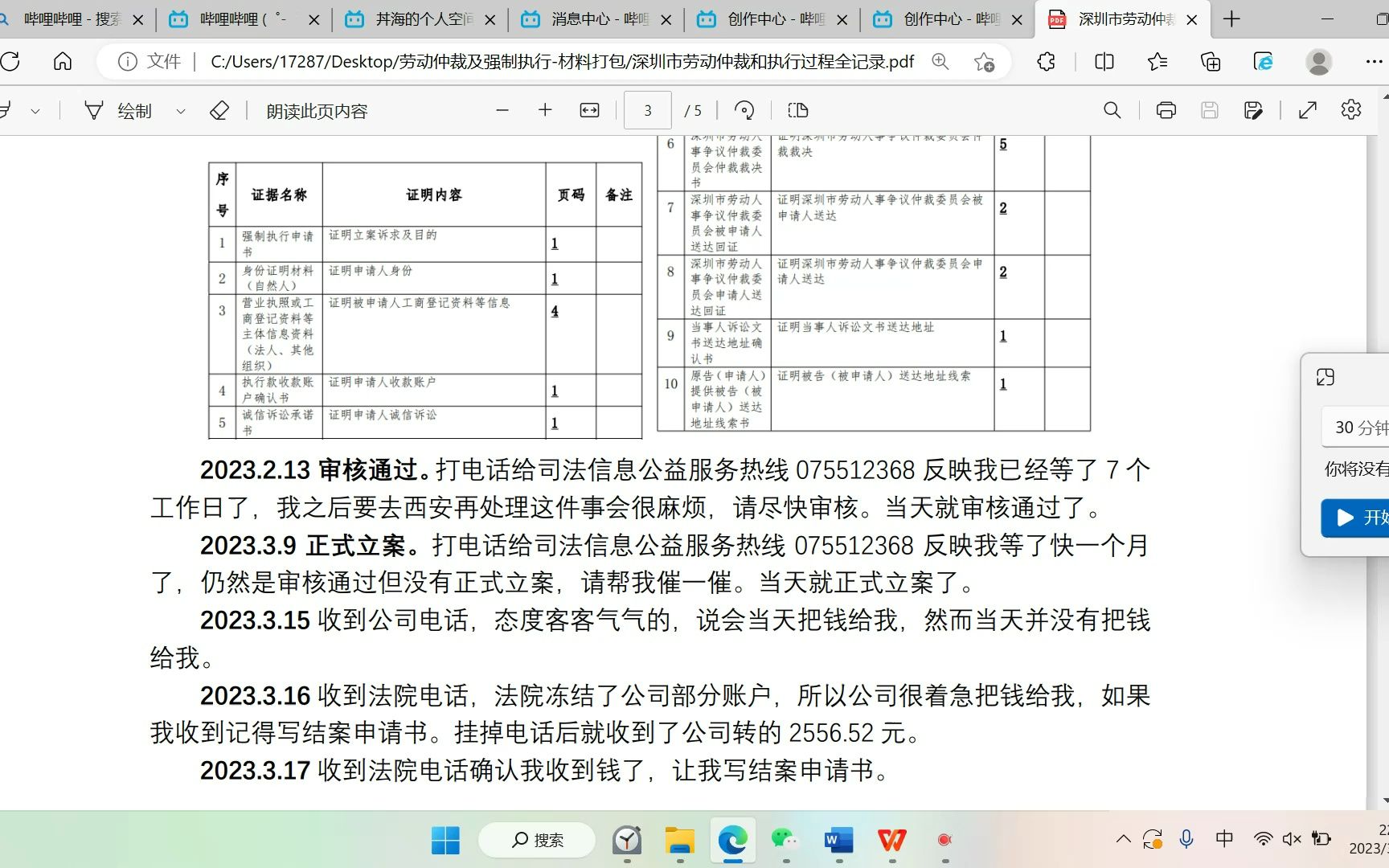The image size is (1389, 868).
Task: Open user profile avatar
Action: (x=1319, y=62)
